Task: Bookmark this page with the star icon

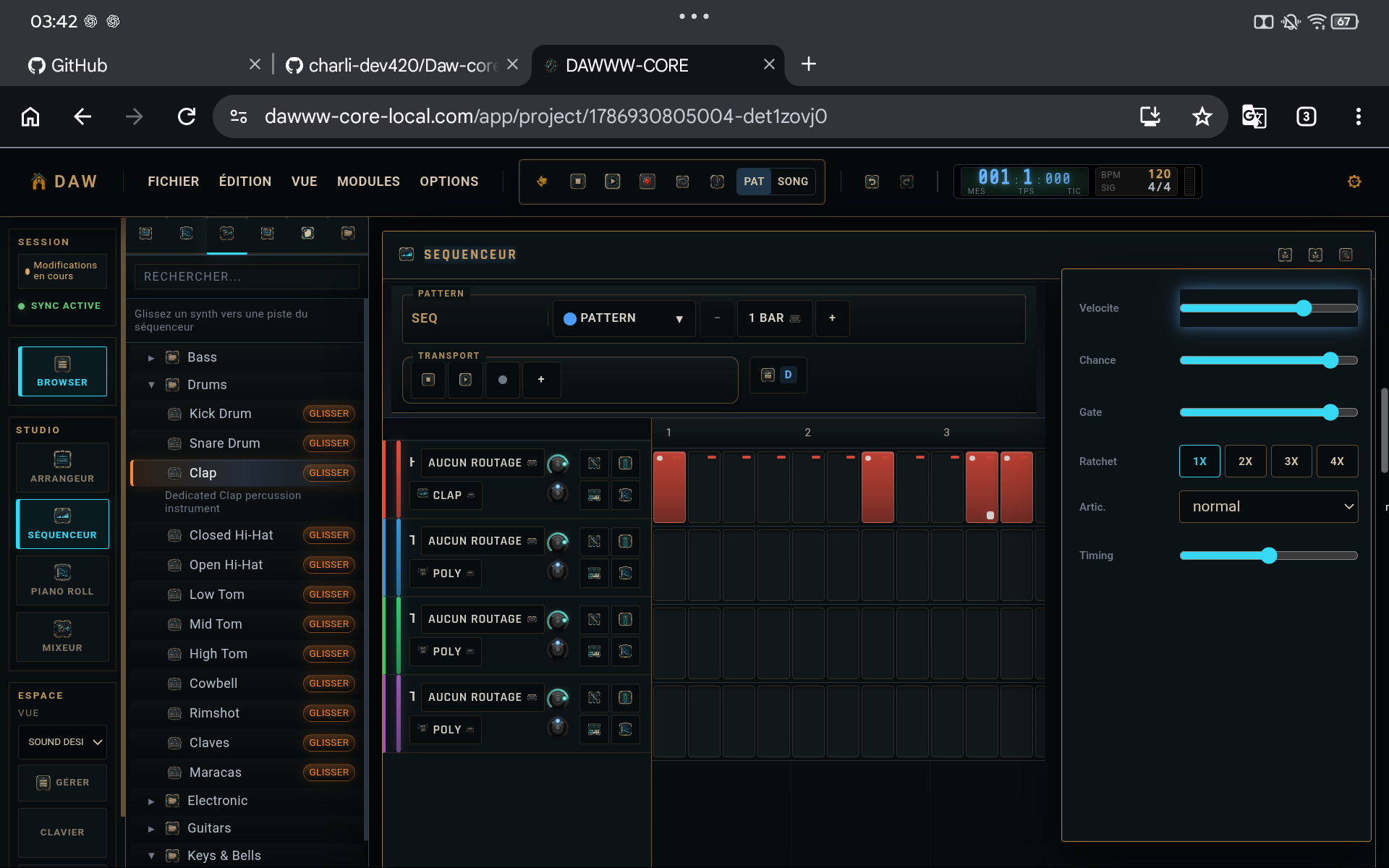Action: point(1202,116)
